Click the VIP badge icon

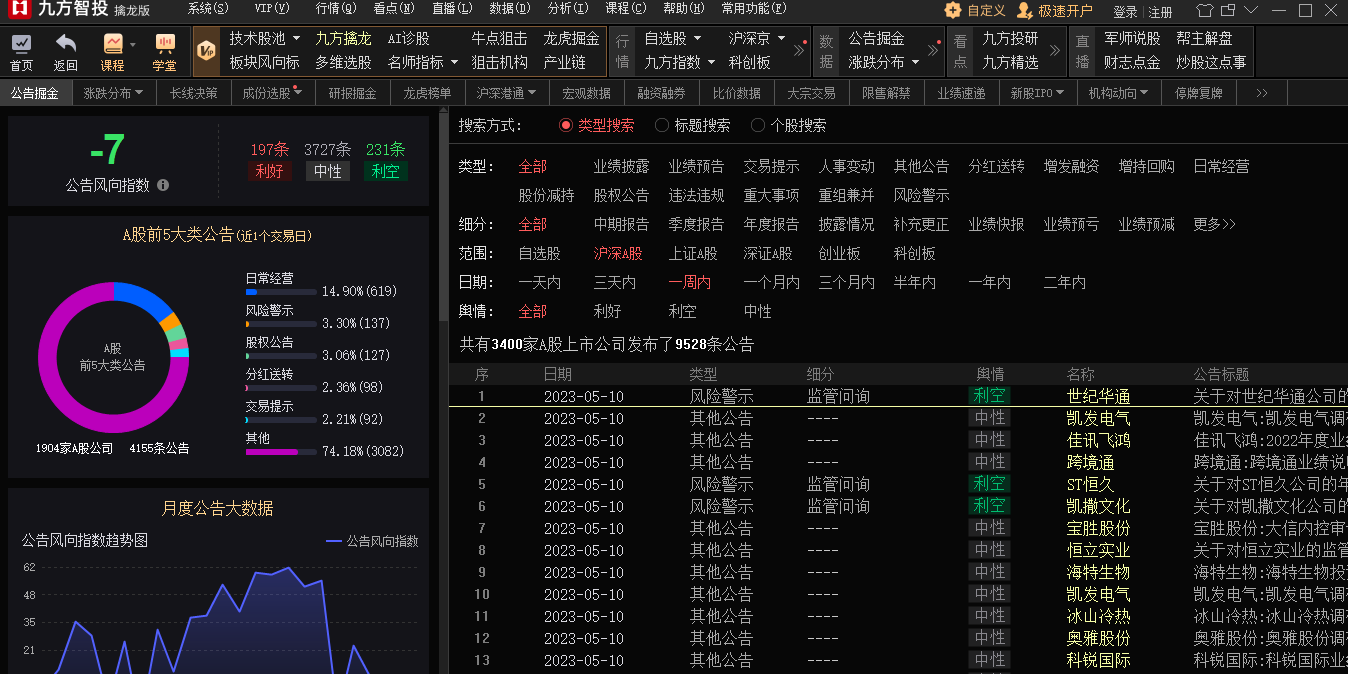(x=205, y=51)
